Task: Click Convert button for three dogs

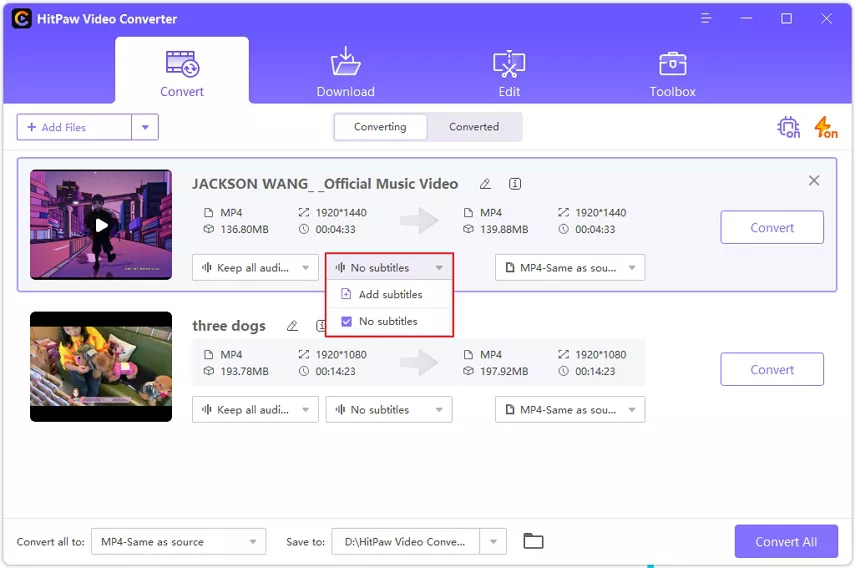Action: [x=772, y=369]
